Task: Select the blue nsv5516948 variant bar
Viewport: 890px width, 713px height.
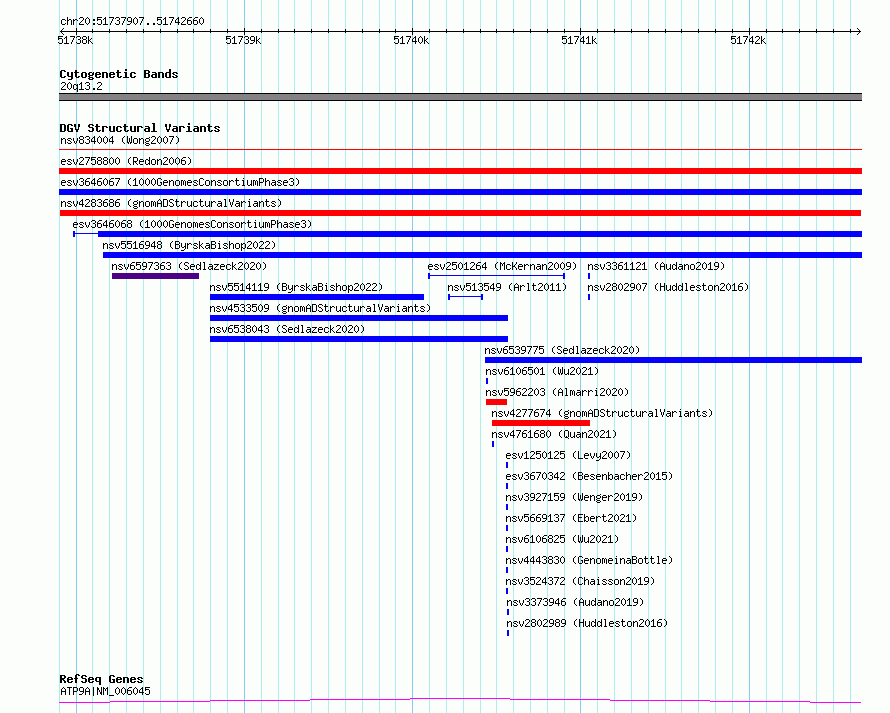Action: [x=482, y=255]
